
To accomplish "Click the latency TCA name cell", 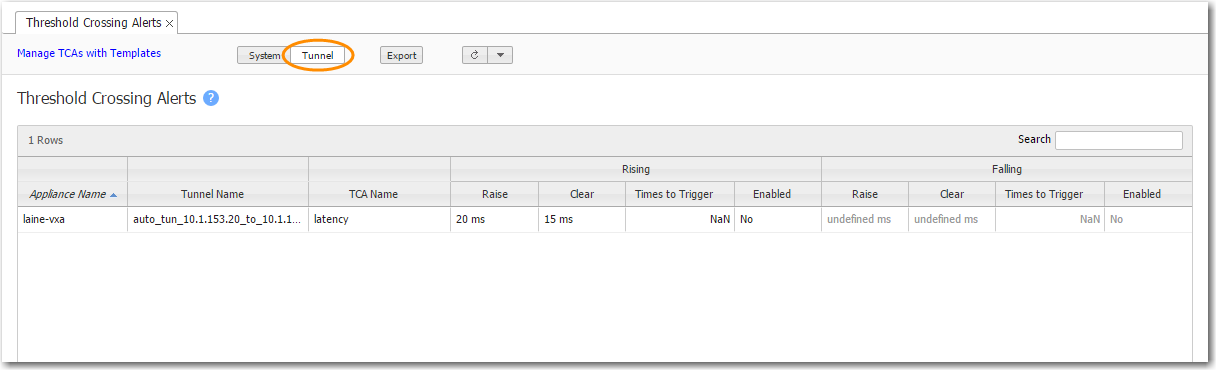I will click(379, 219).
